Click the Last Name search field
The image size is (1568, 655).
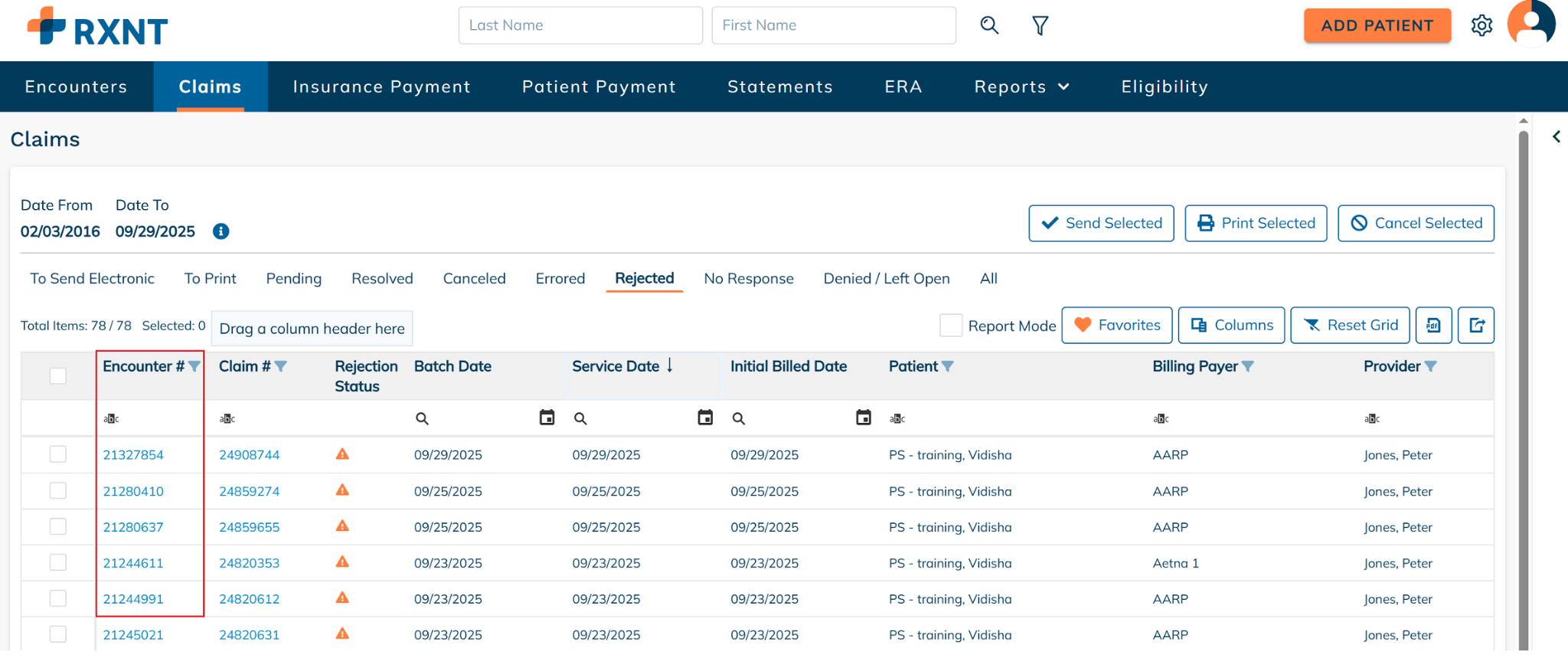pyautogui.click(x=580, y=26)
